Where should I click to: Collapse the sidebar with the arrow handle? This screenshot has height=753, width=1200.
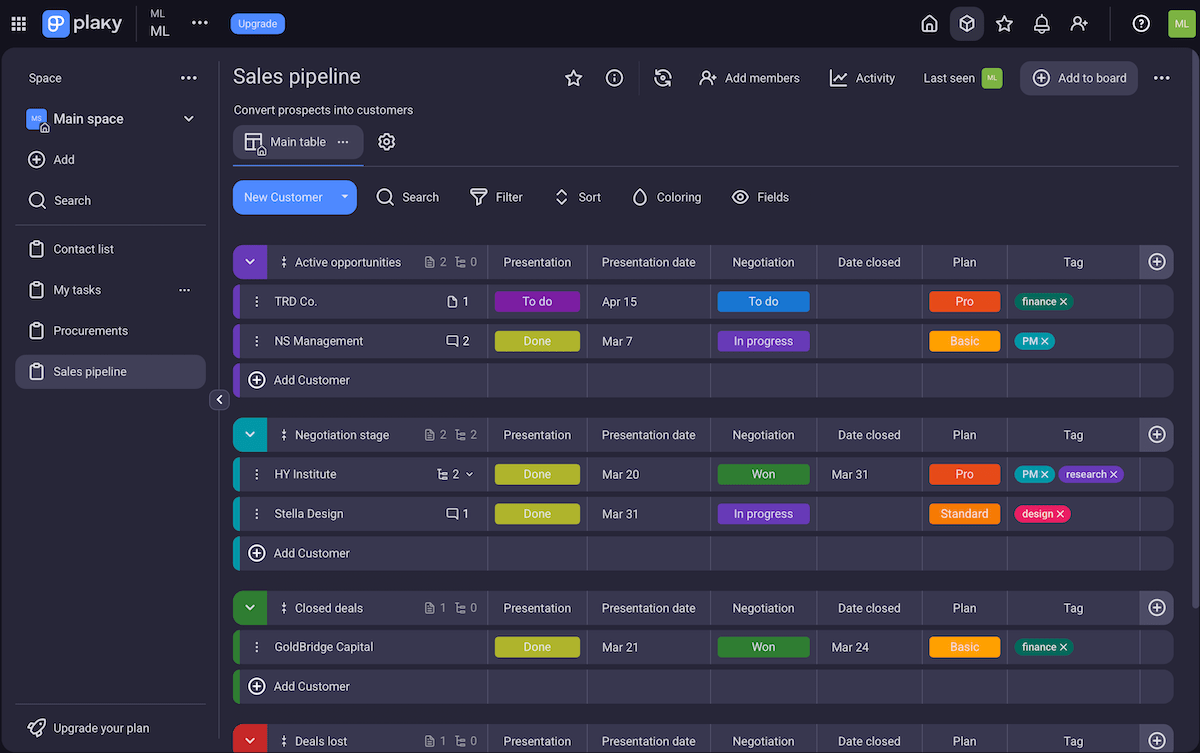tap(220, 400)
